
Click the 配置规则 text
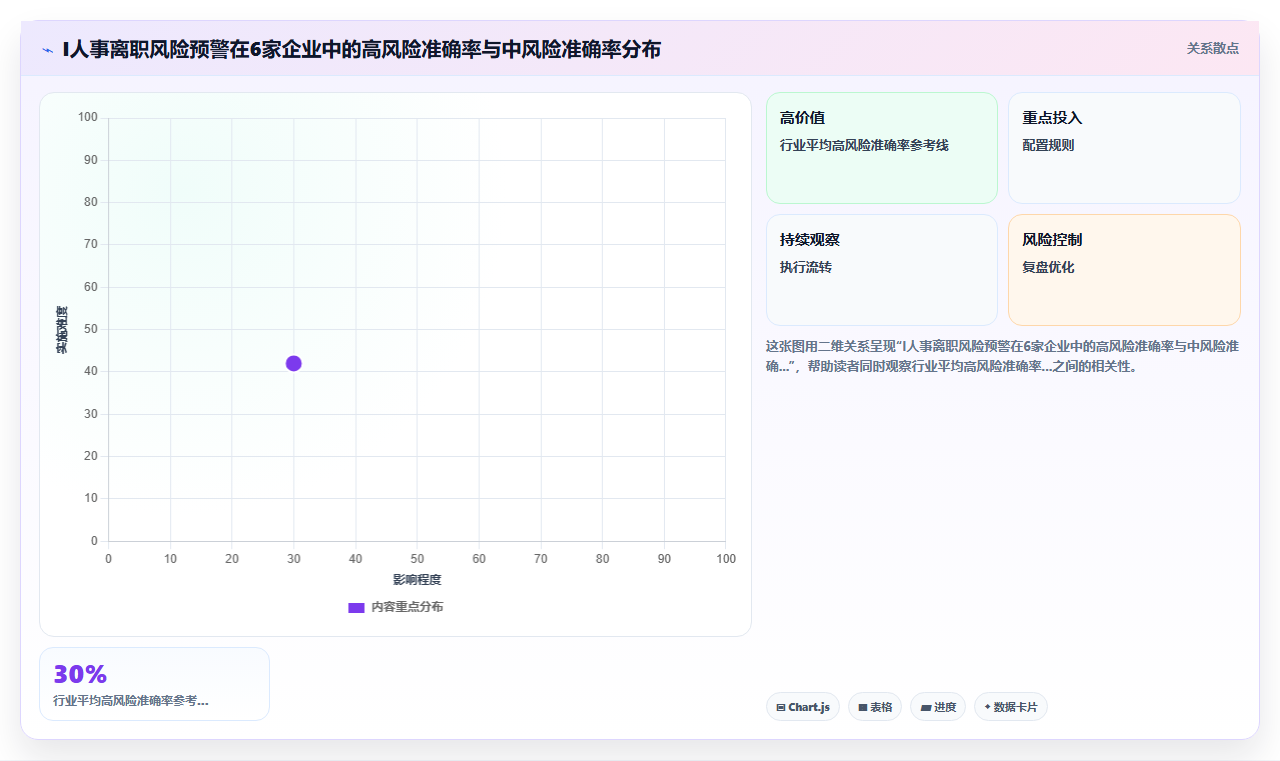click(x=1048, y=145)
